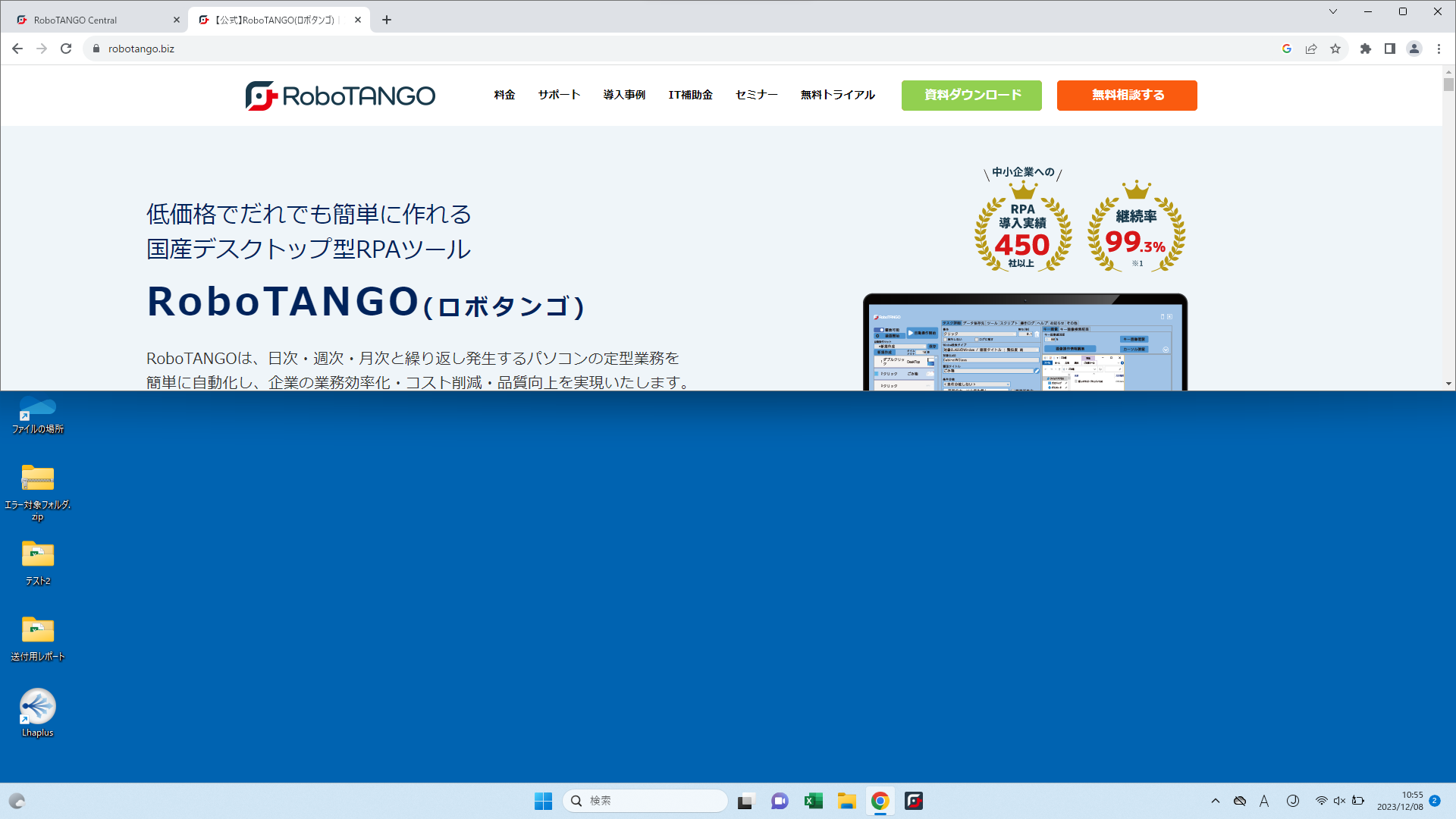1456x819 pixels.
Task: Open the Chrome extensions puzzle icon
Action: (x=1364, y=49)
